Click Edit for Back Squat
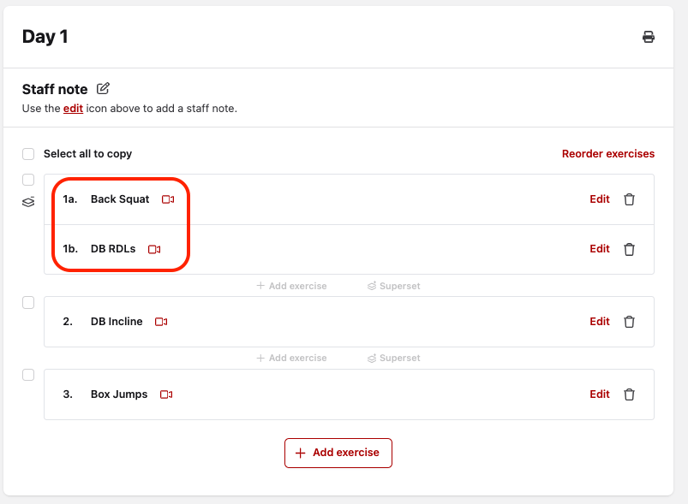This screenshot has height=504, width=688. (599, 199)
